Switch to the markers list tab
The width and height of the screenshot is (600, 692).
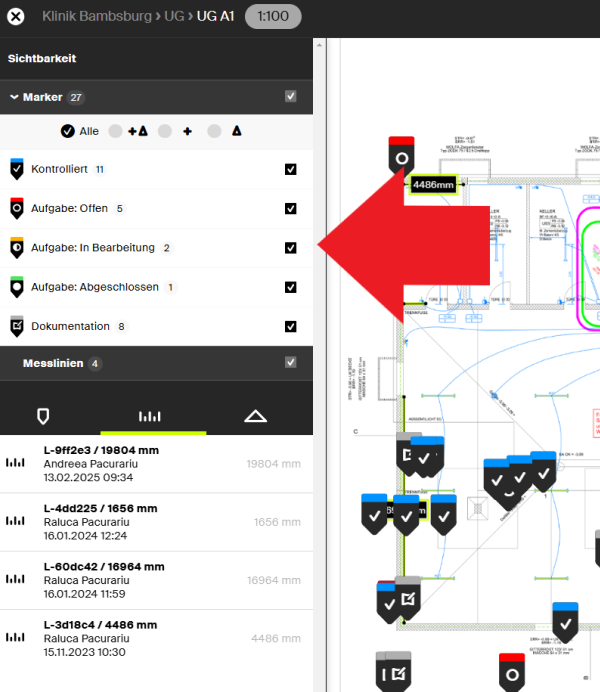[42, 415]
